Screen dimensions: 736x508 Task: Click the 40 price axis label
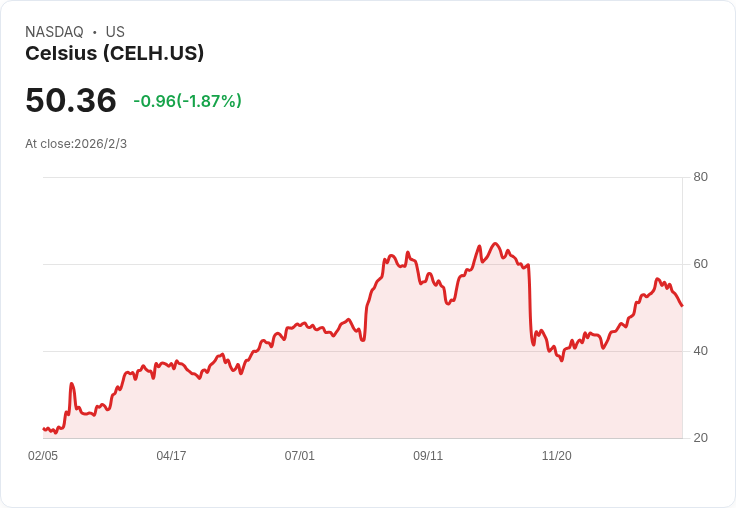(700, 351)
